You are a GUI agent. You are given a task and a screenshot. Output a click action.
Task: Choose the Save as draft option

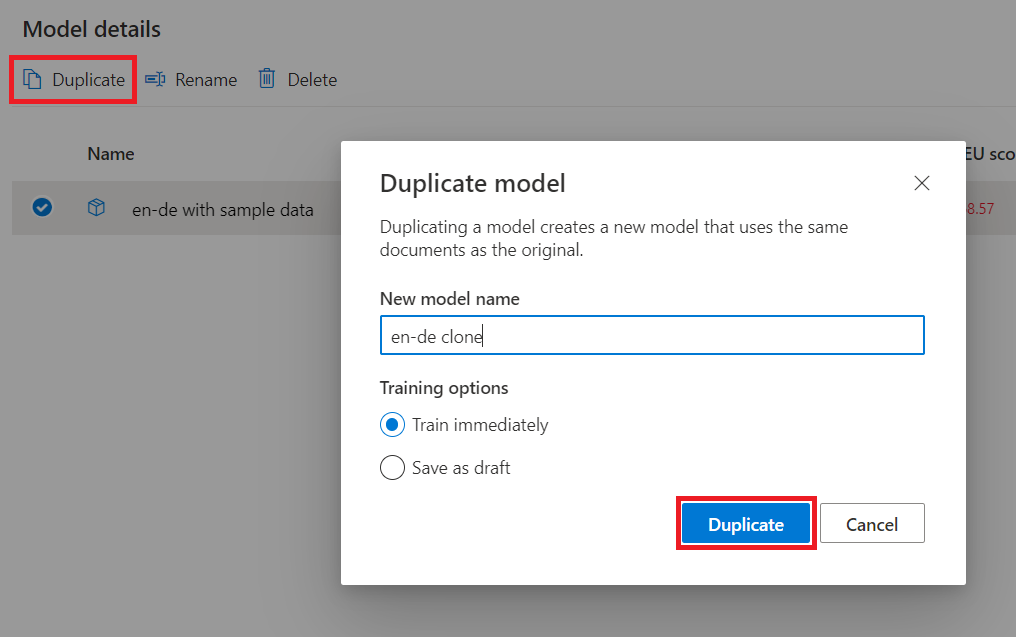coord(392,467)
